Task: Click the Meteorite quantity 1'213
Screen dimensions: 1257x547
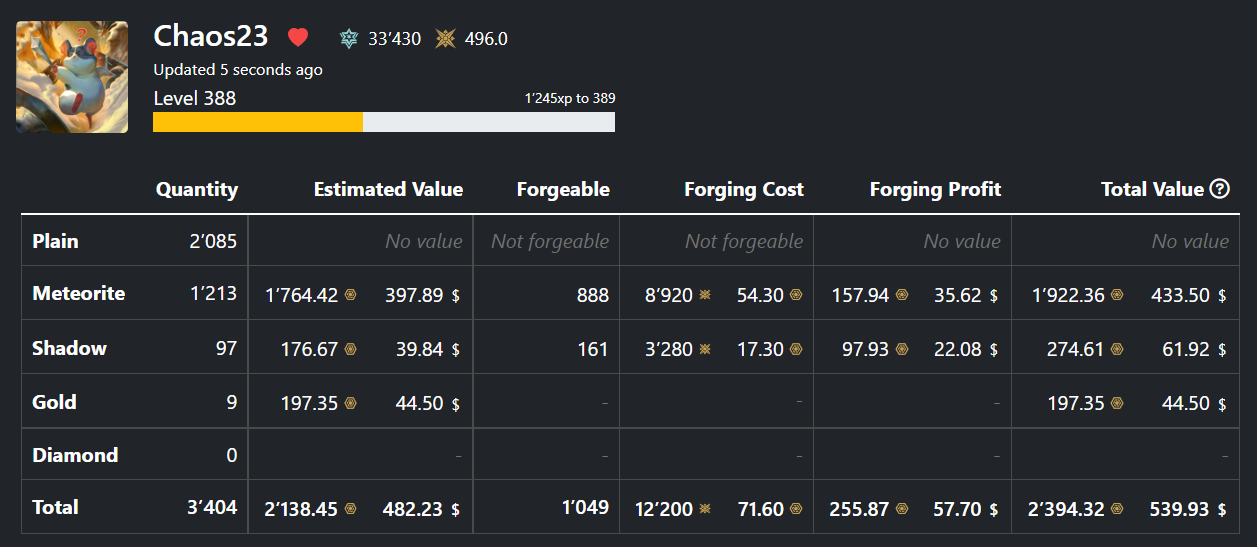Action: point(213,294)
